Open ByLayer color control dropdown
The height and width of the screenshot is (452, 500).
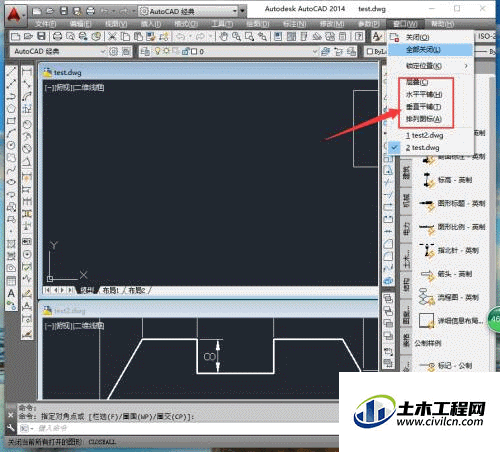click(377, 51)
